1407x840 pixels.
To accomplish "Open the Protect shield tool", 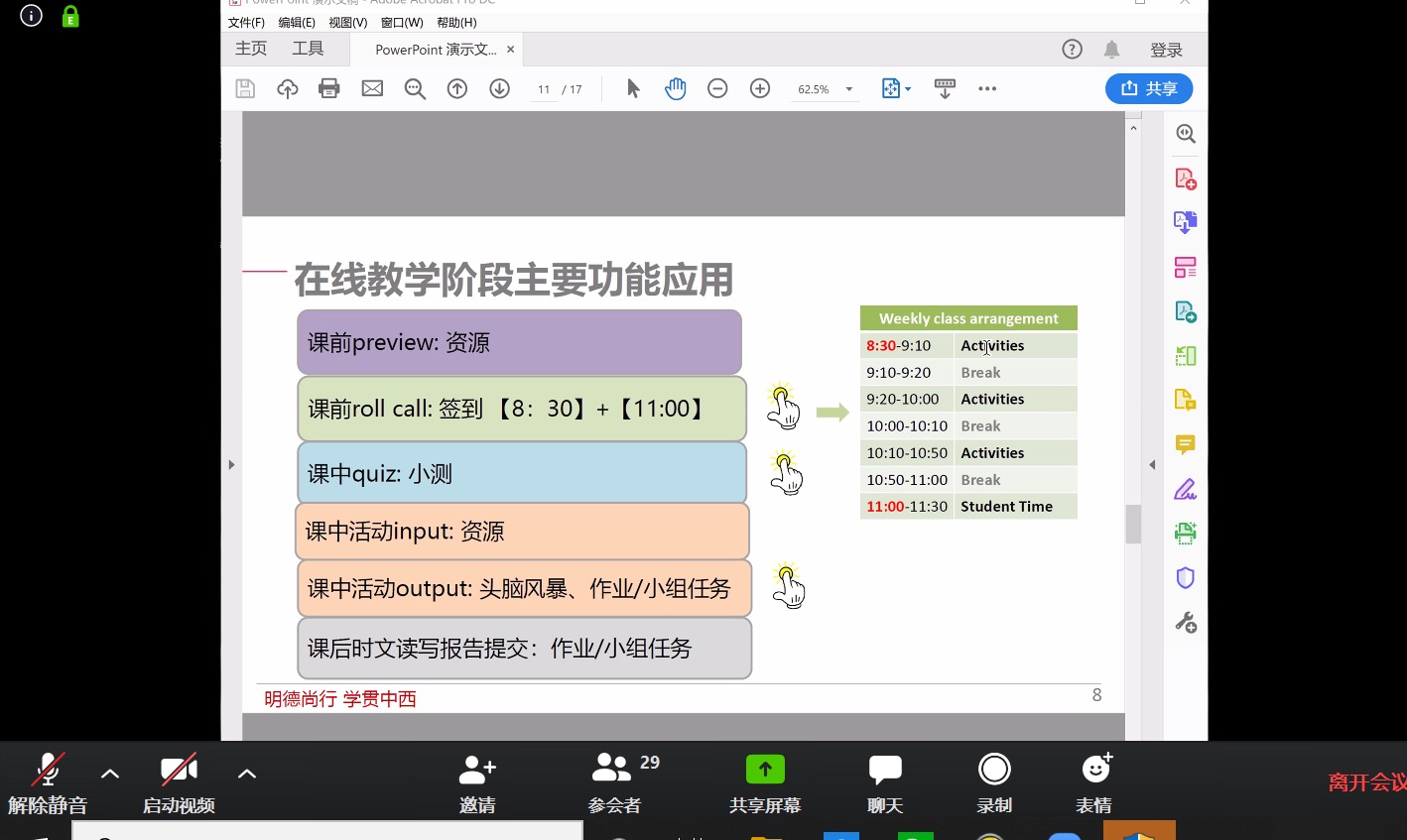I will [1185, 576].
